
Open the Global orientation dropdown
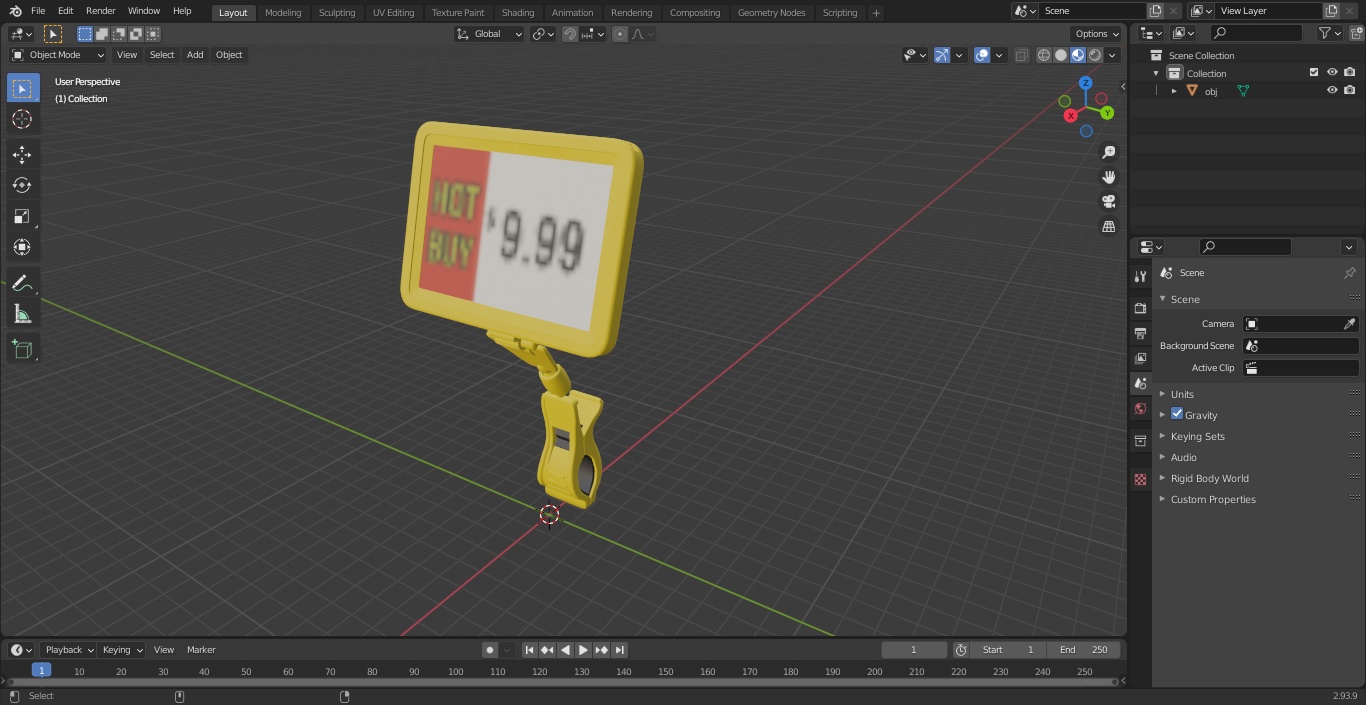pyautogui.click(x=490, y=34)
